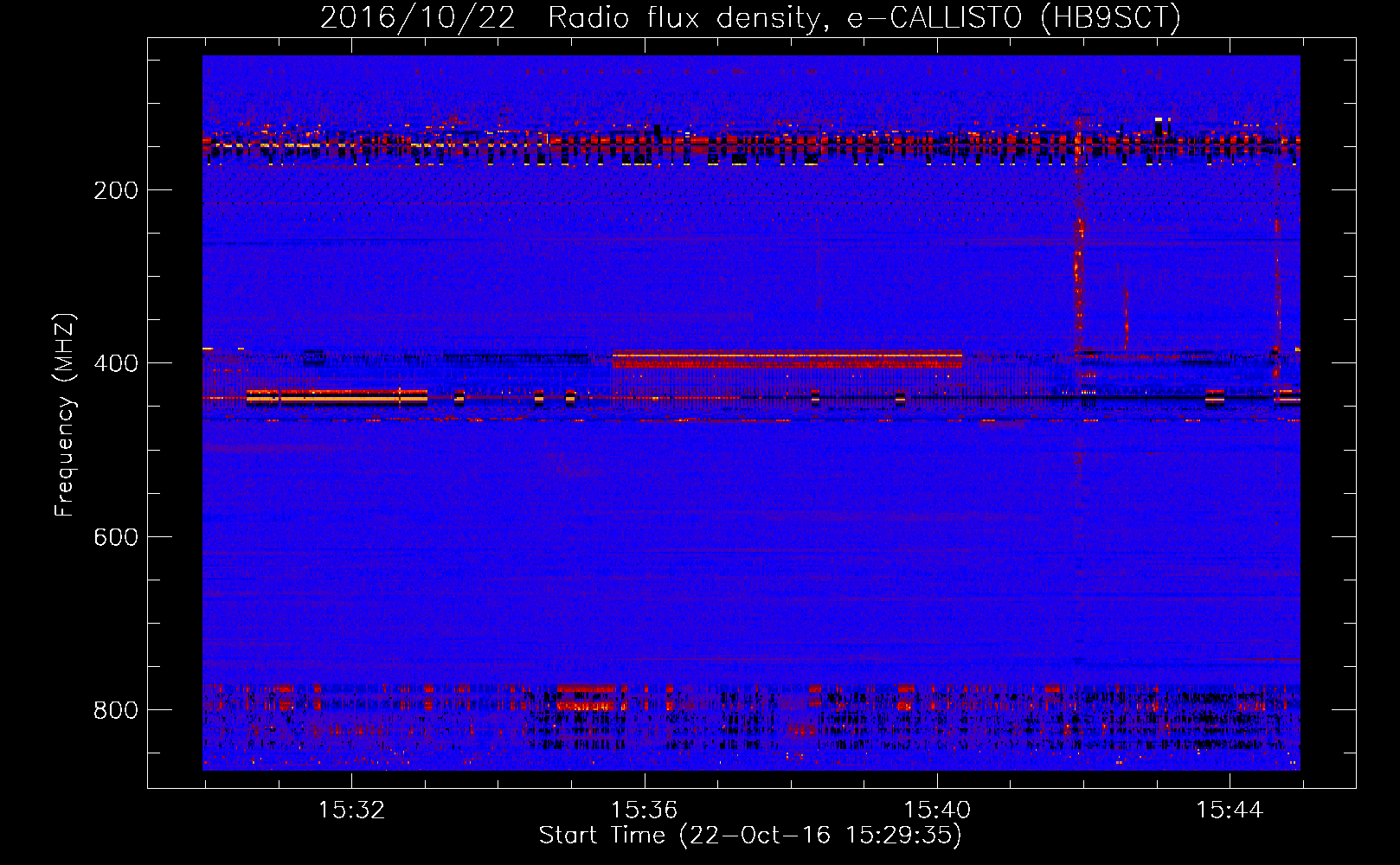Click the 15:44 time tick label
The height and width of the screenshot is (865, 1400).
tap(1230, 811)
